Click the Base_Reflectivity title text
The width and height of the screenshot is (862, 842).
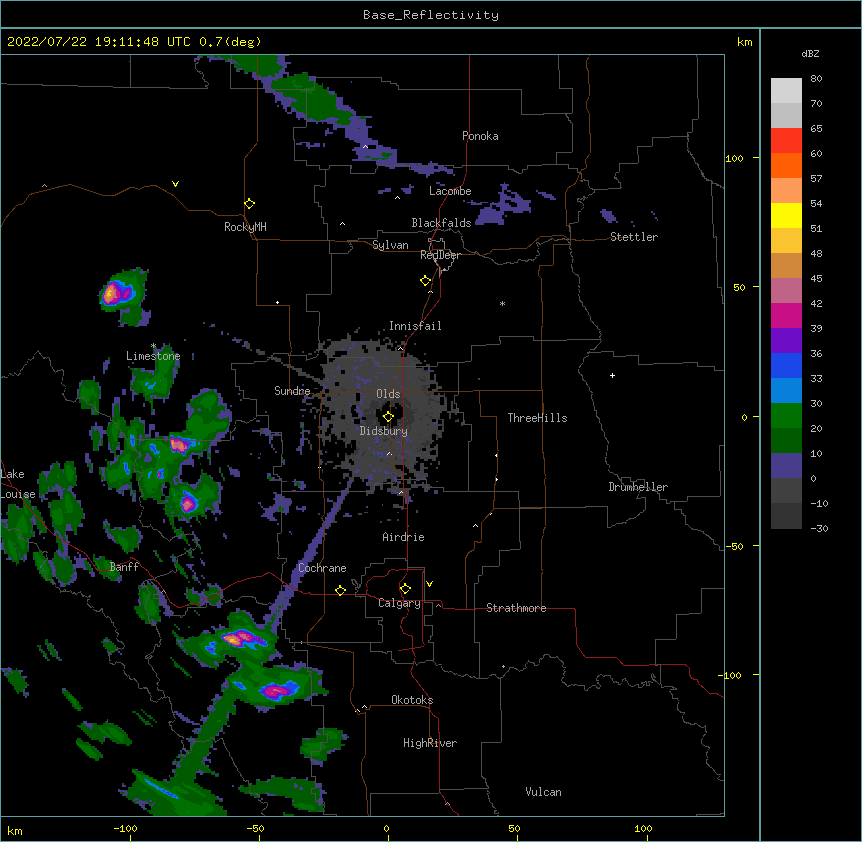pyautogui.click(x=431, y=15)
